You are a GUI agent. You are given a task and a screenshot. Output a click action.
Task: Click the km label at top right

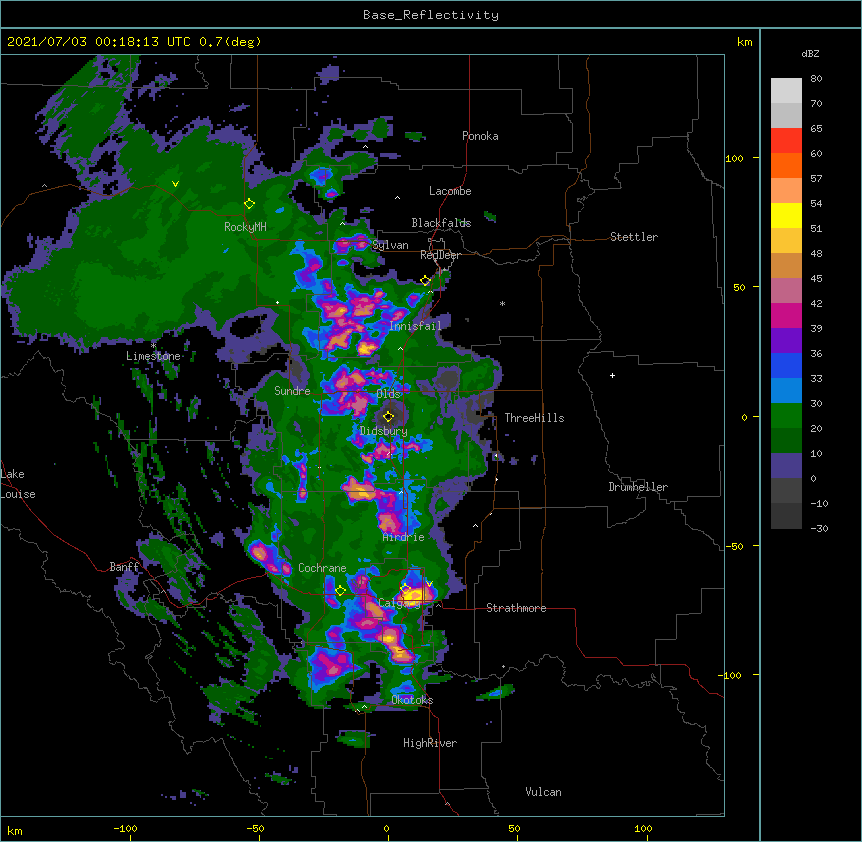(744, 42)
